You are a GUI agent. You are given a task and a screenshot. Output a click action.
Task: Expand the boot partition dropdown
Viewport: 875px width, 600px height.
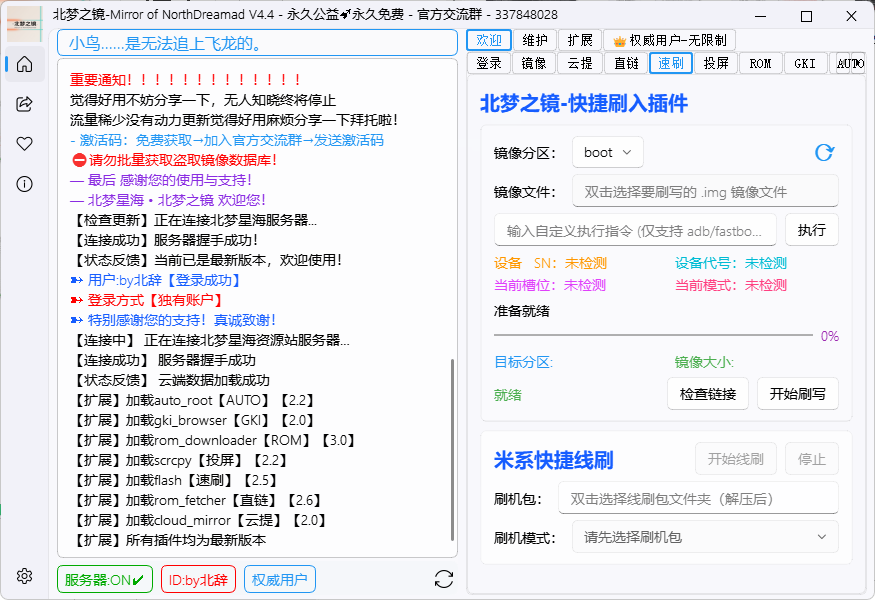(608, 152)
